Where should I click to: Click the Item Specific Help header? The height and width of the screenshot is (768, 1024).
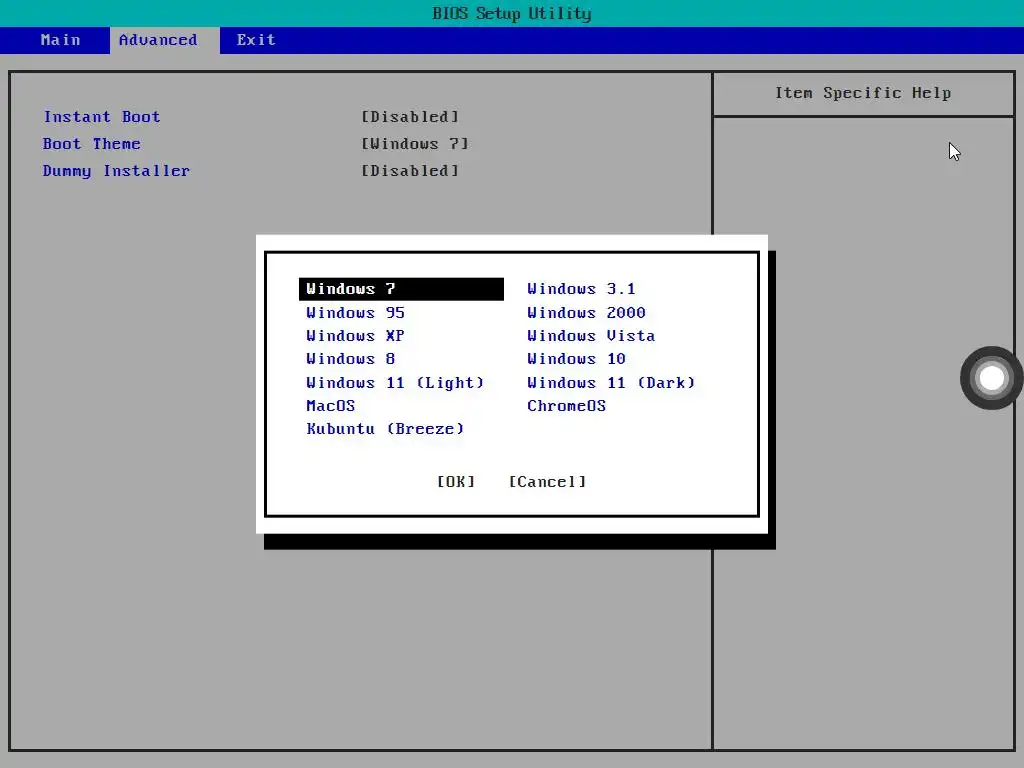[863, 93]
